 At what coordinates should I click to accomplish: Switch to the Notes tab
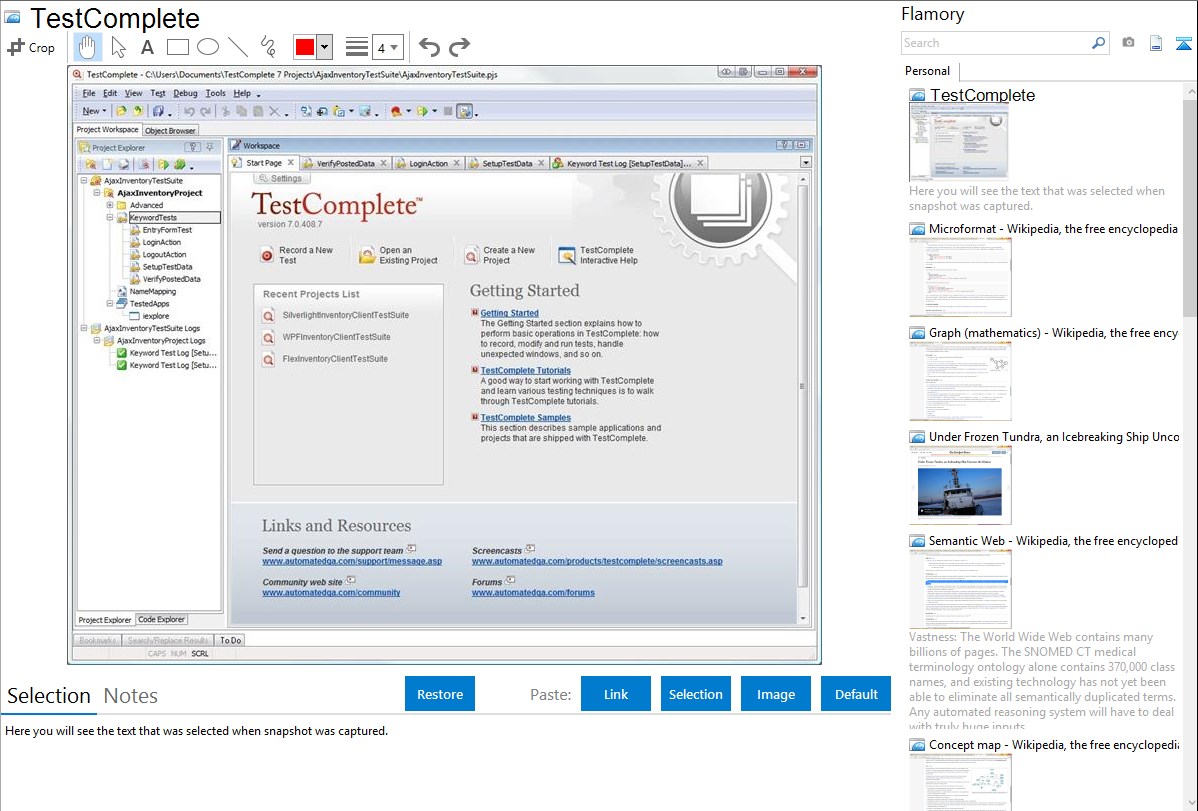pos(131,696)
